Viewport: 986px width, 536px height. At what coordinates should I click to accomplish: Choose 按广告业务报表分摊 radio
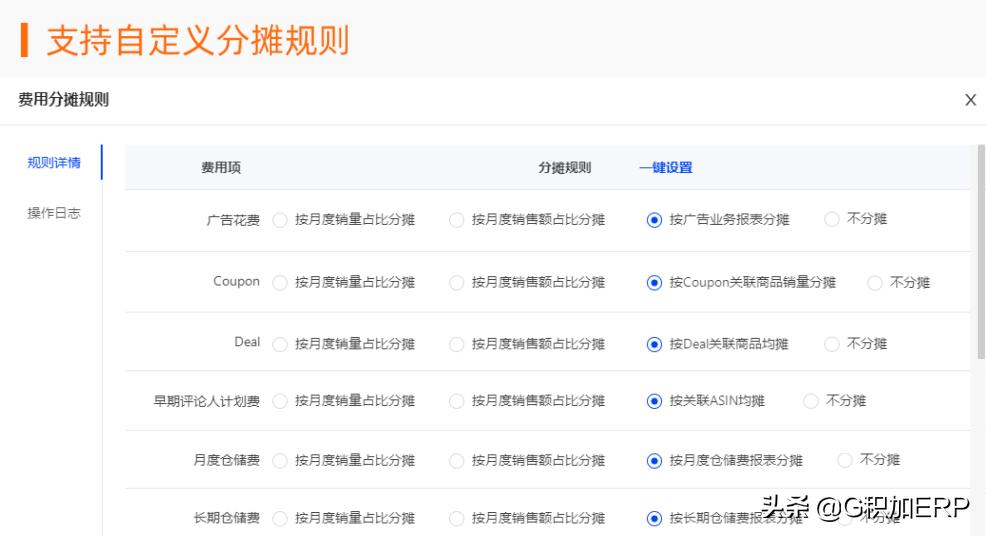[x=654, y=220]
